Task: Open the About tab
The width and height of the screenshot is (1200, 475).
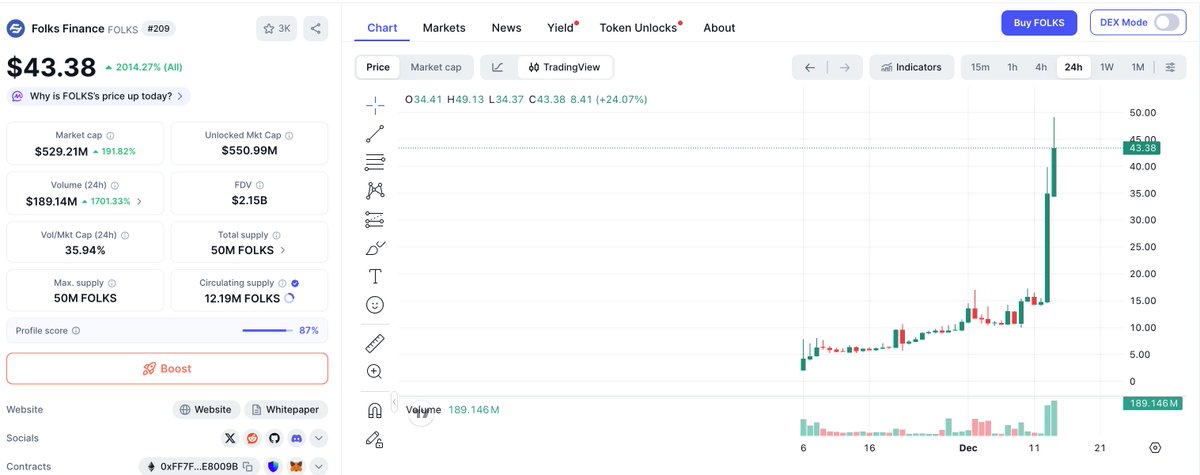Action: pos(719,28)
